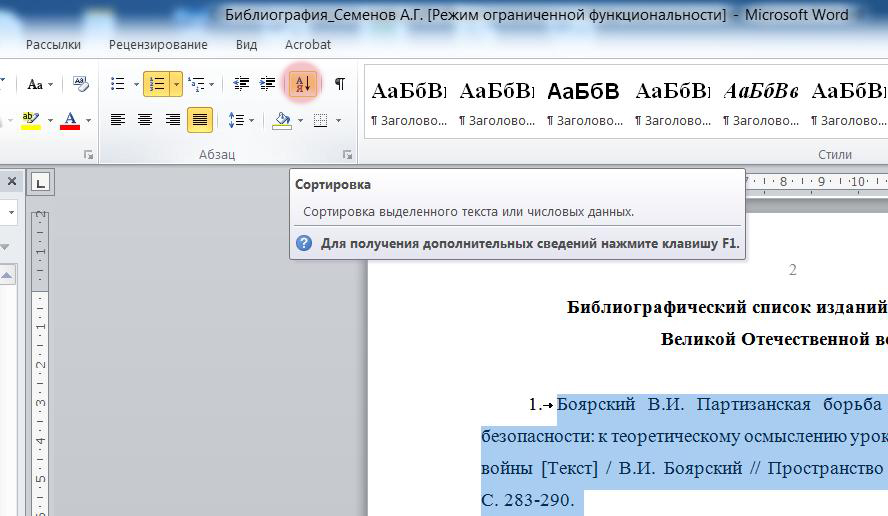Align text to the left
This screenshot has height=516, width=888.
118,120
